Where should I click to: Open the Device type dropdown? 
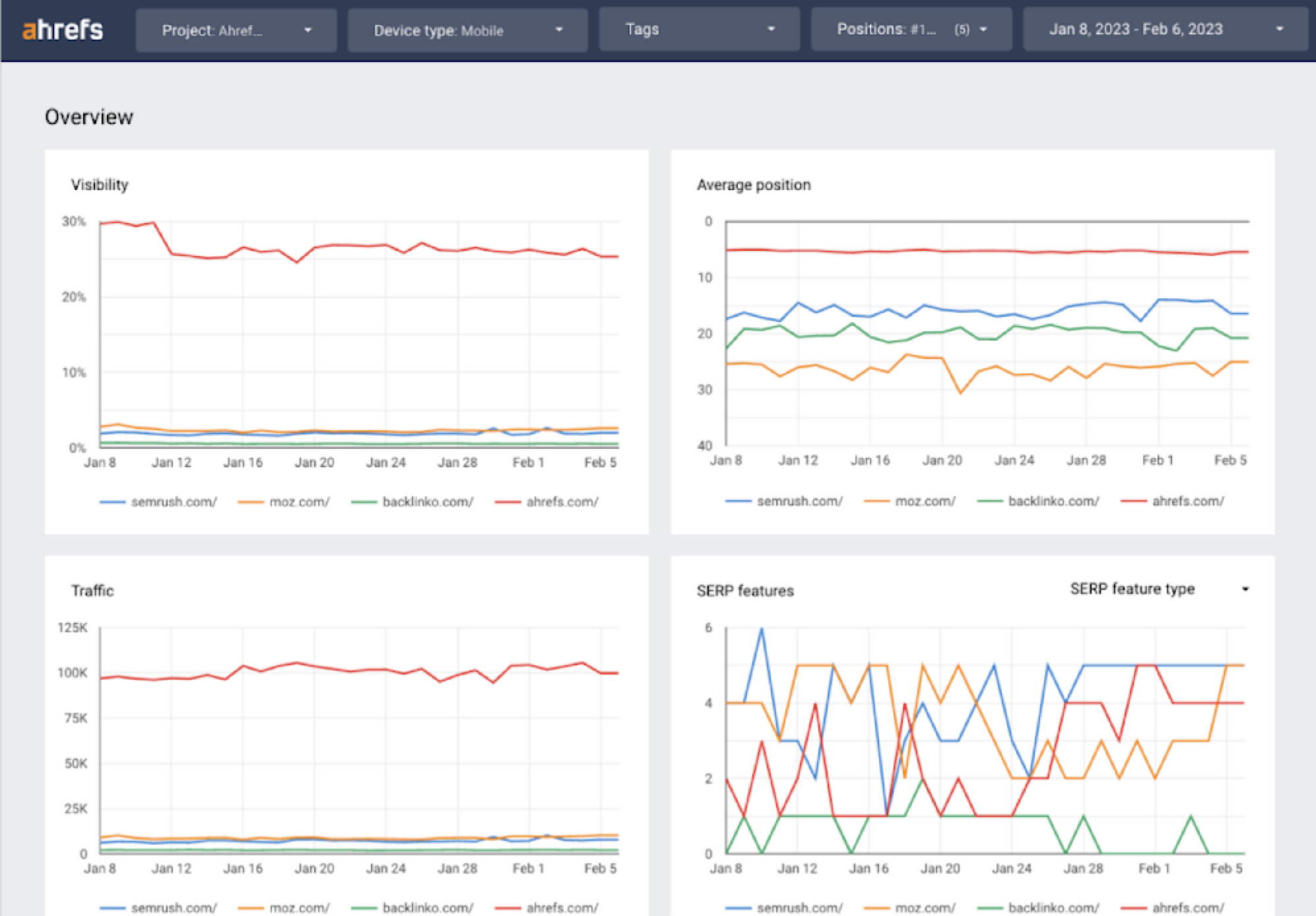[x=467, y=29]
